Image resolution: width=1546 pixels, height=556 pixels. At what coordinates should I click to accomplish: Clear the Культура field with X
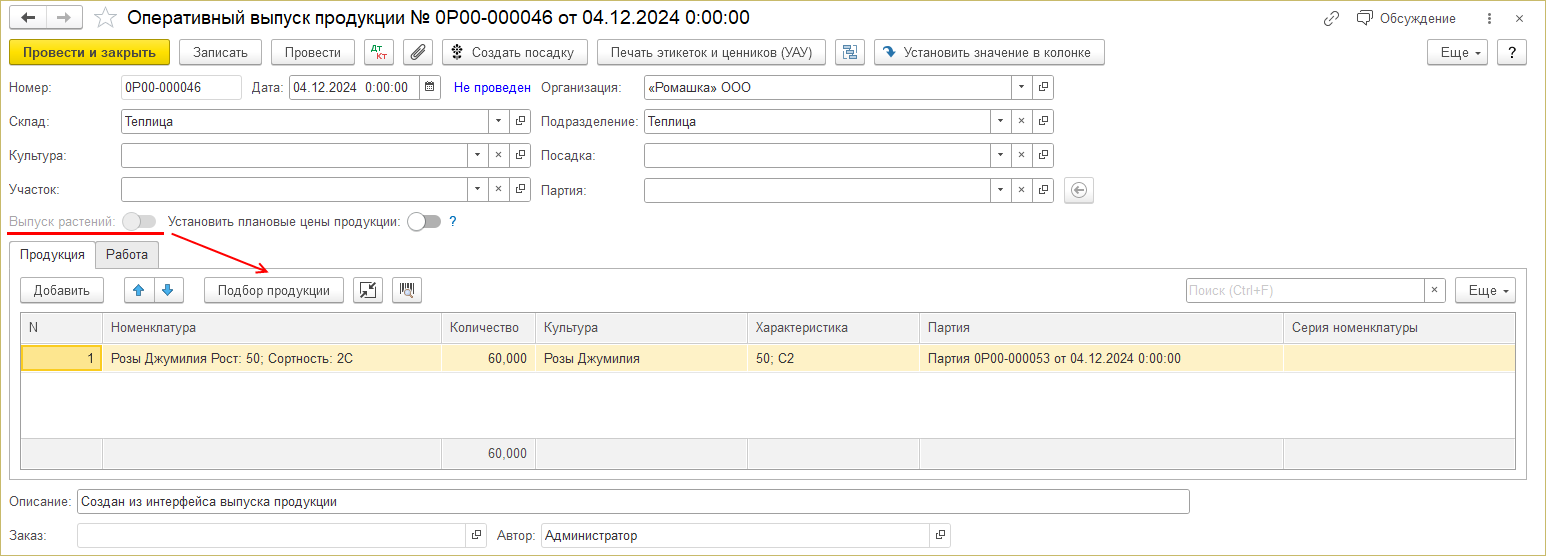[498, 155]
